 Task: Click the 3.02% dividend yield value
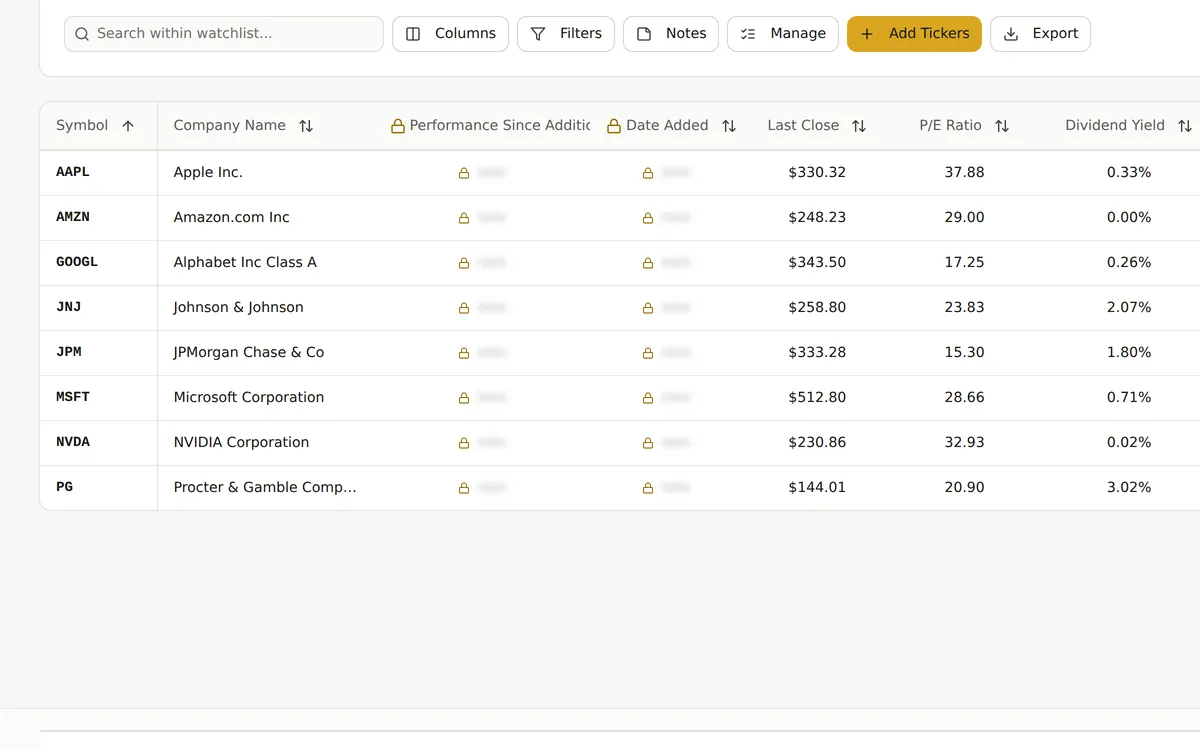coord(1129,487)
